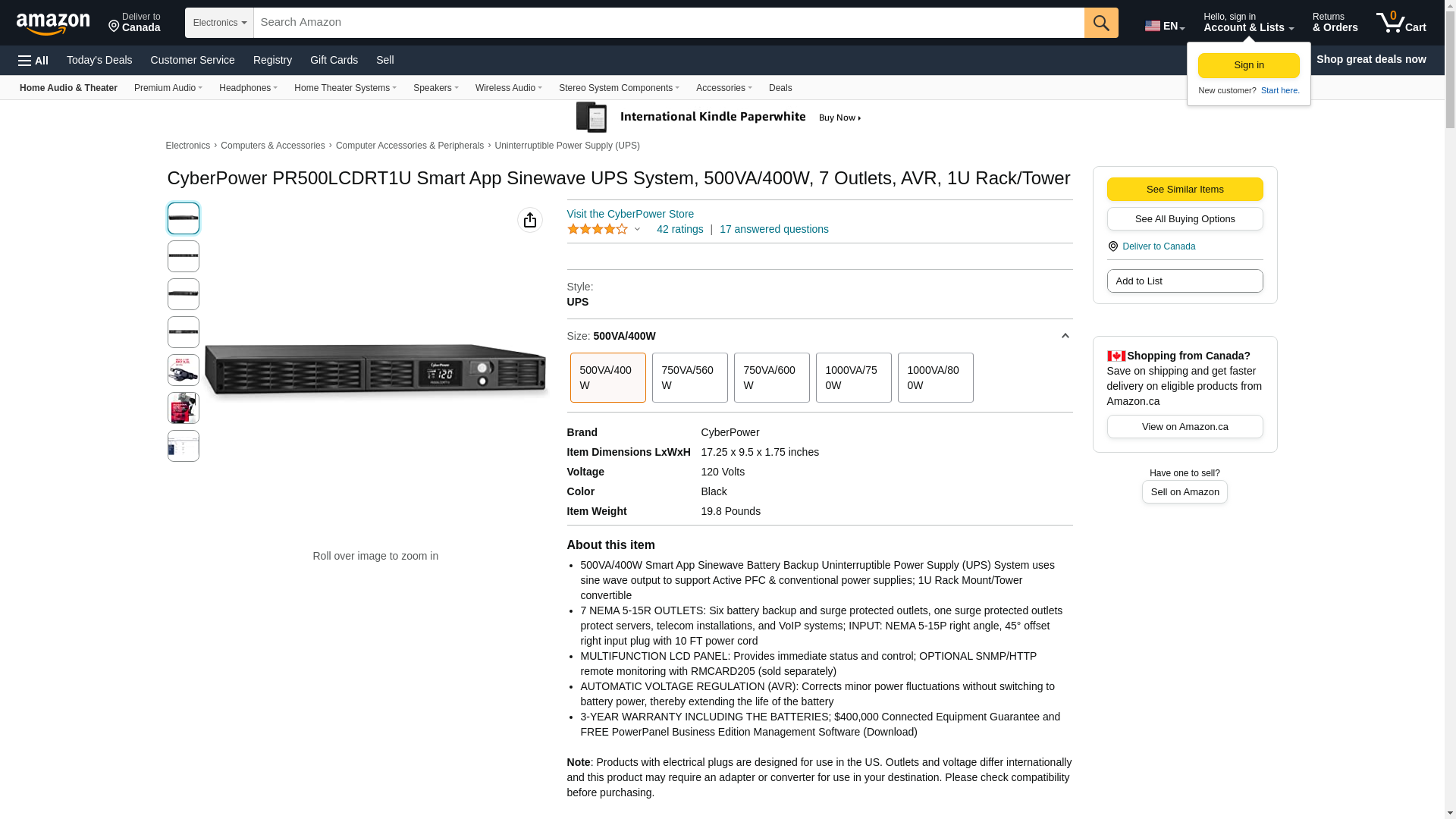The height and width of the screenshot is (819, 1456).
Task: Click the search magnifier button
Action: tap(1100, 23)
